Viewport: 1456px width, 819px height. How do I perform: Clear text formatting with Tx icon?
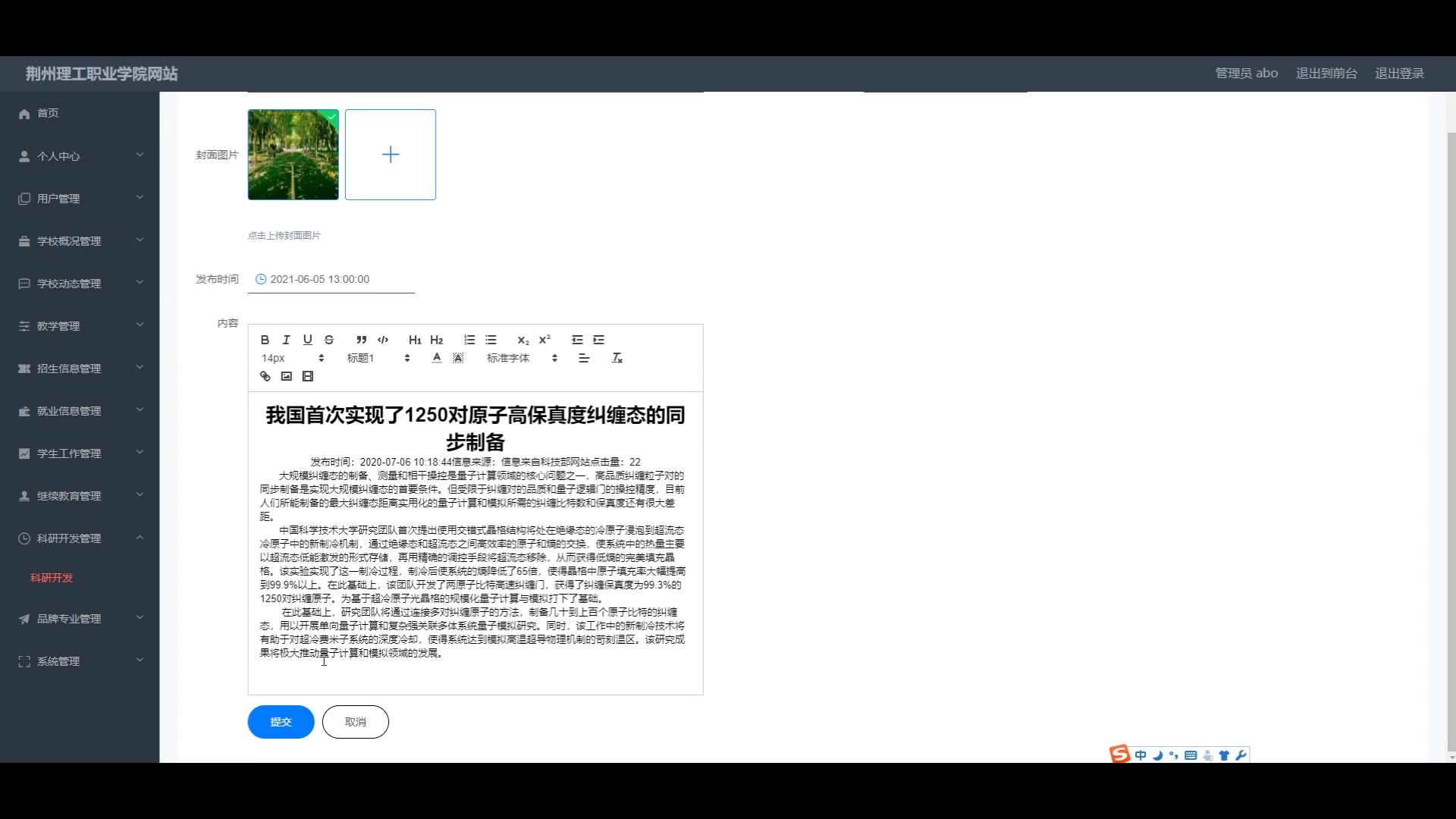pyautogui.click(x=617, y=358)
